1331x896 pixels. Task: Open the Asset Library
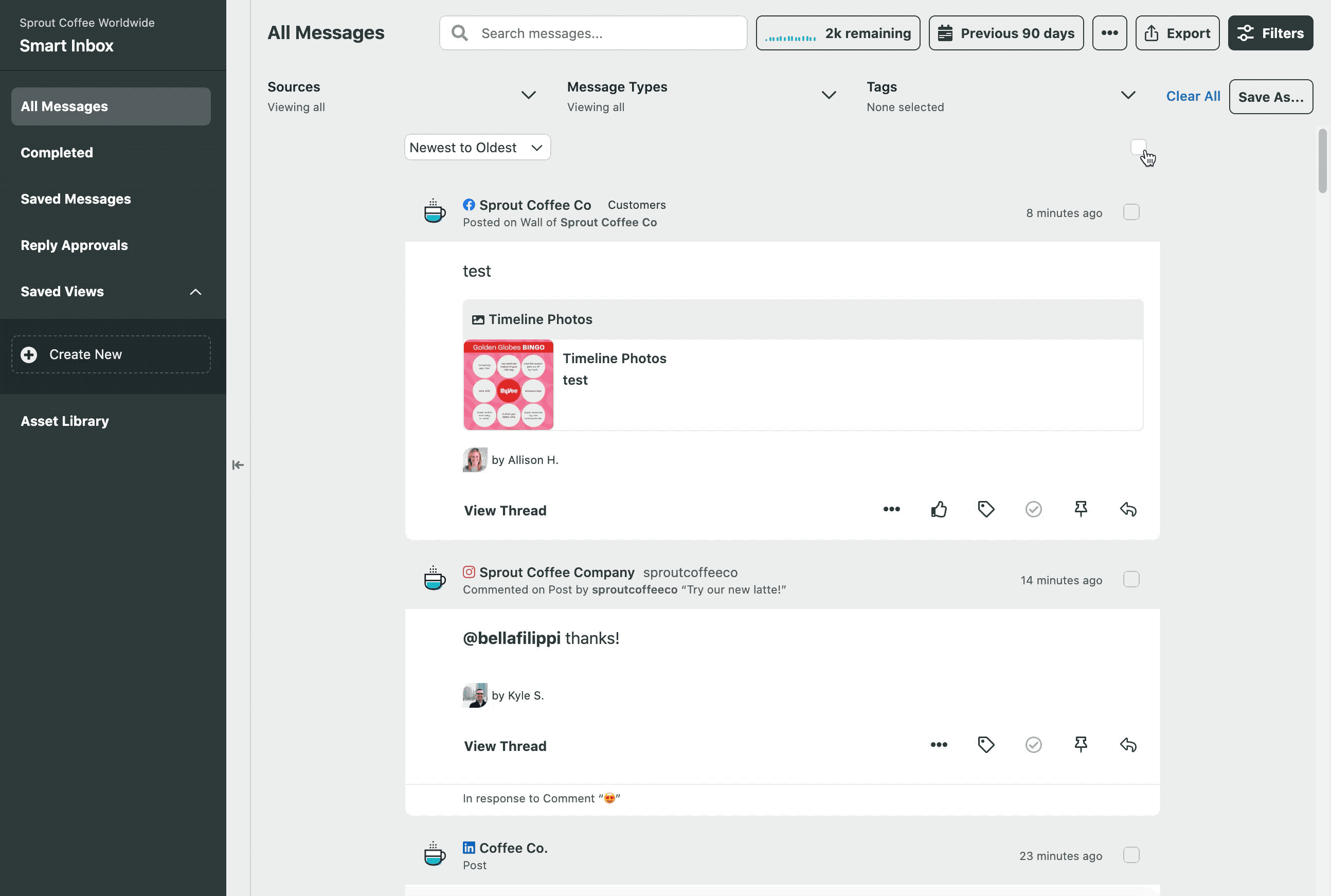65,421
